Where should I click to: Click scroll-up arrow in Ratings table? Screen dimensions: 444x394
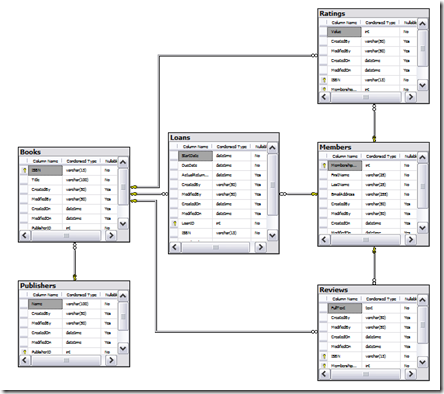click(x=422, y=24)
